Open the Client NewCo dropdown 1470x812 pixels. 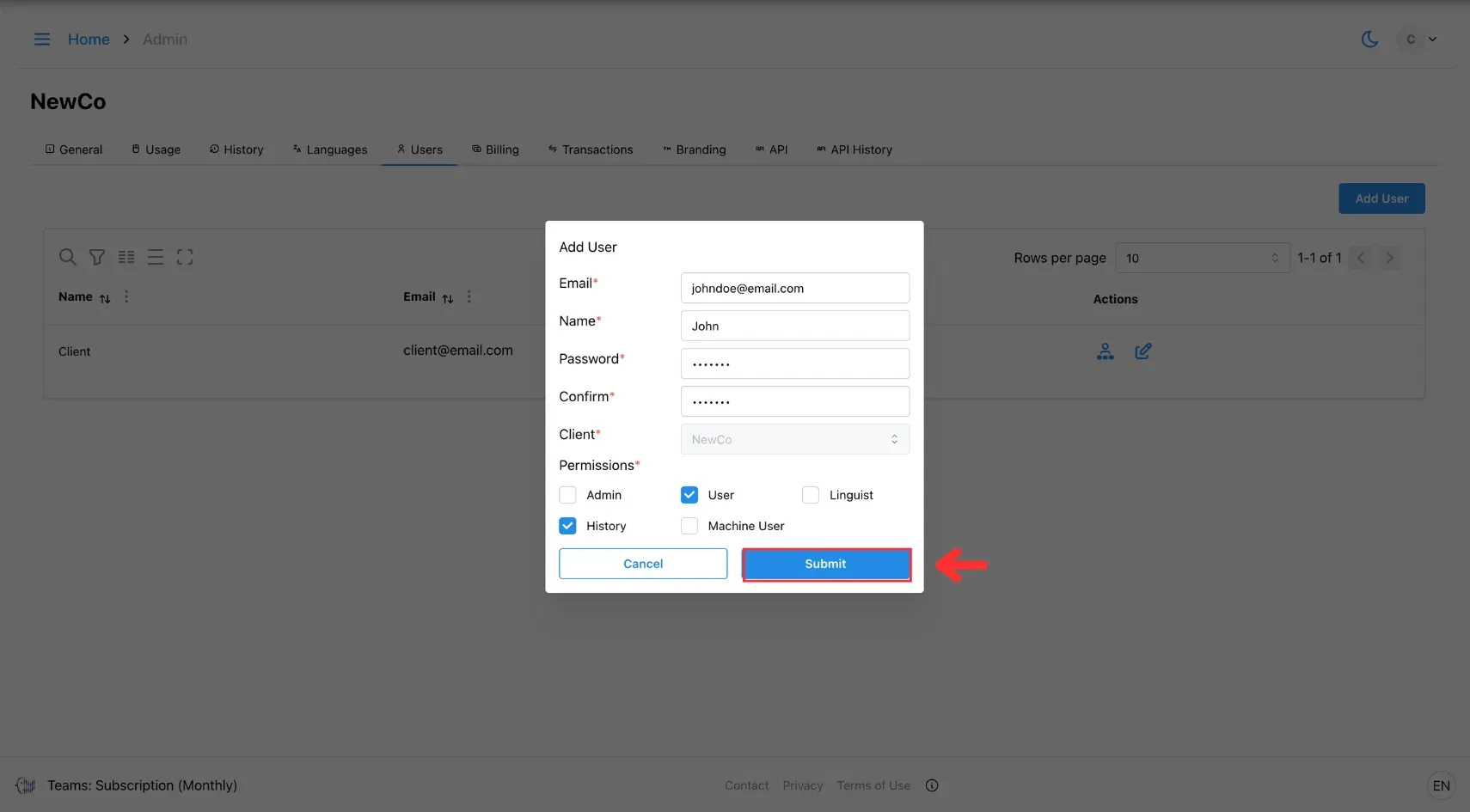795,439
